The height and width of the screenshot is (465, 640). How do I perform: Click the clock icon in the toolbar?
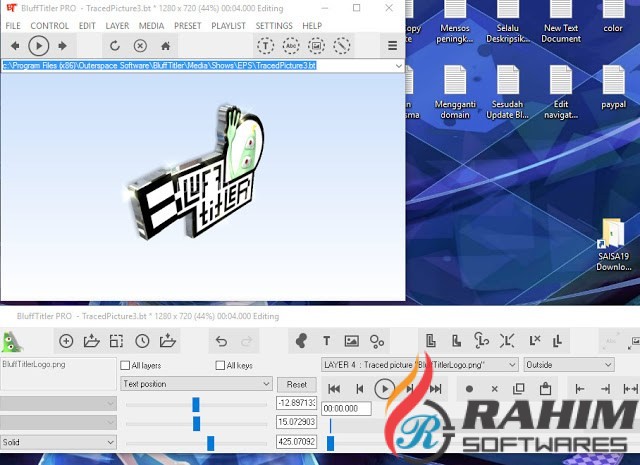coord(142,341)
